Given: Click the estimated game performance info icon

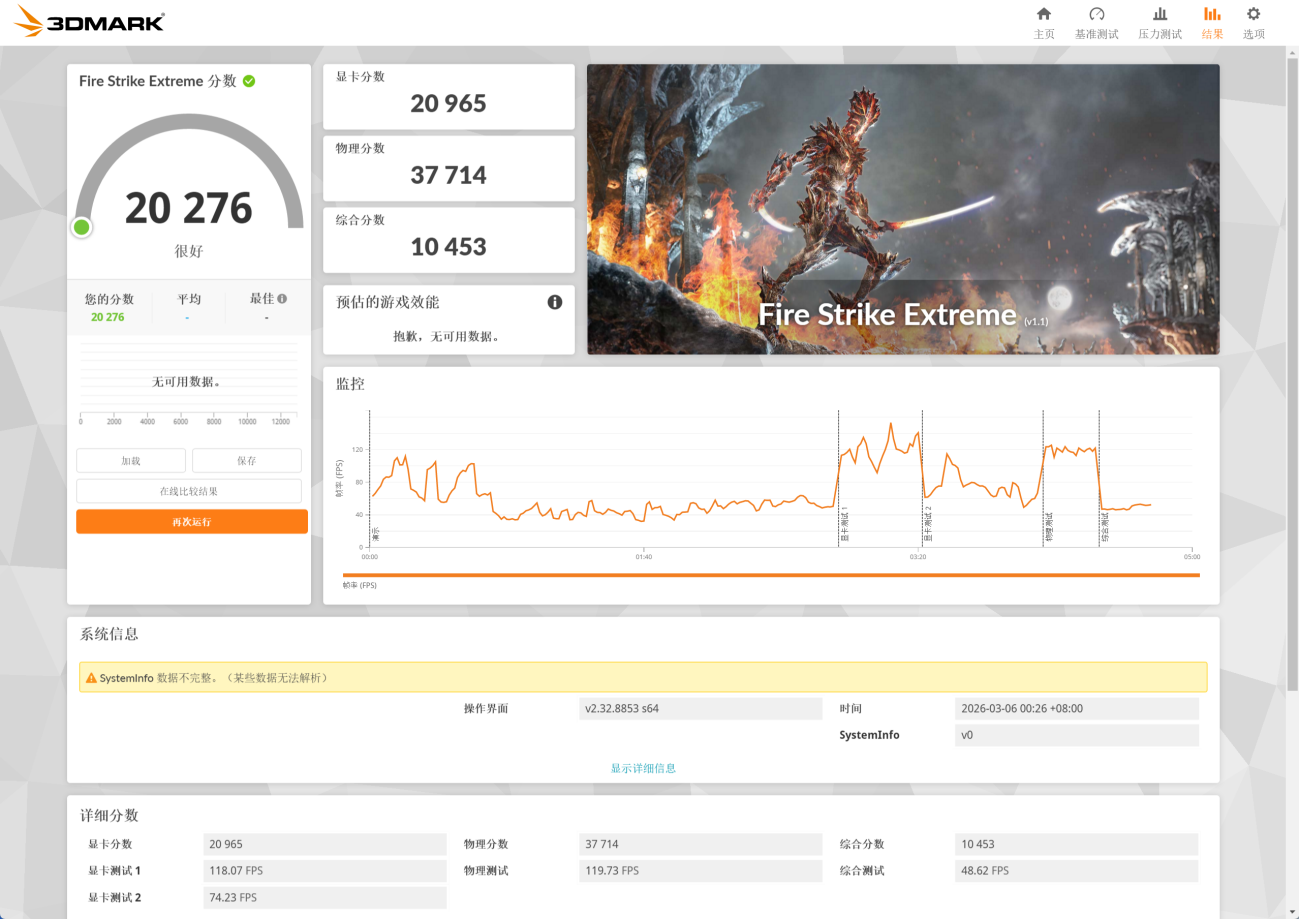Looking at the screenshot, I should tap(555, 302).
